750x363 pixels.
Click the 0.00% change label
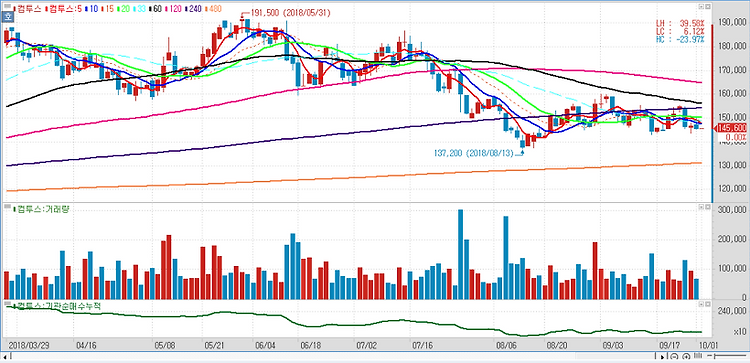[x=736, y=137]
